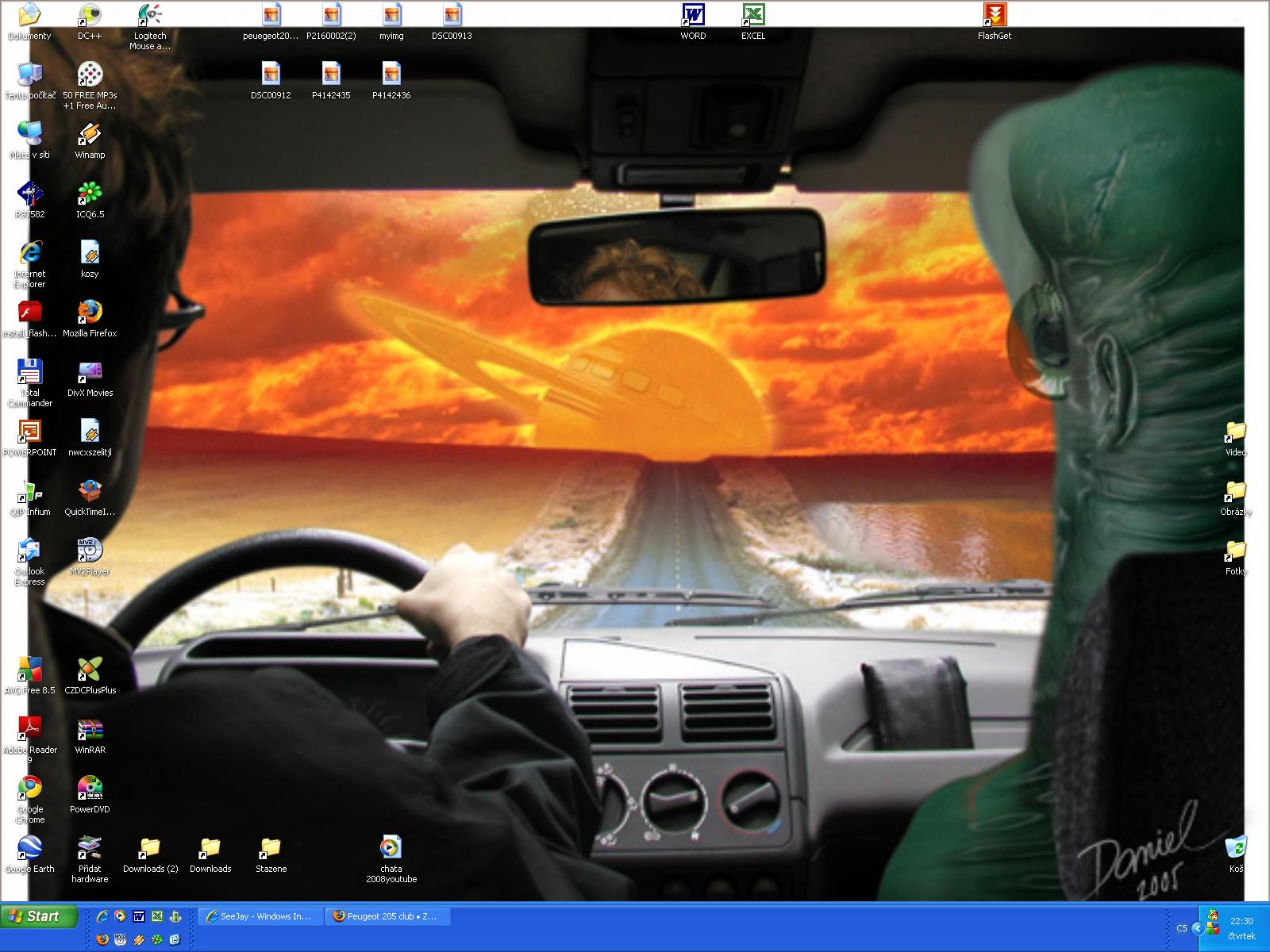The height and width of the screenshot is (952, 1270).
Task: Click the Word icon in Quick Launch
Action: tap(139, 916)
